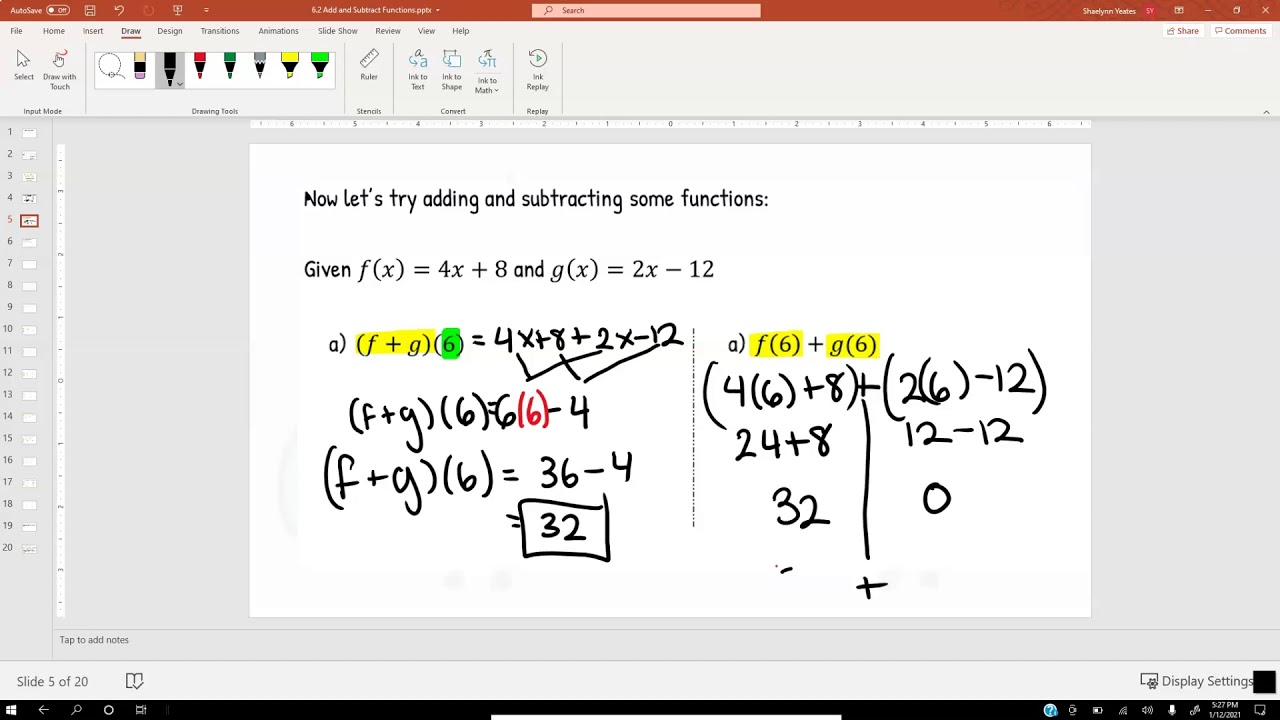1280x720 pixels.
Task: Select the Lasso Select tool
Action: [x=110, y=68]
